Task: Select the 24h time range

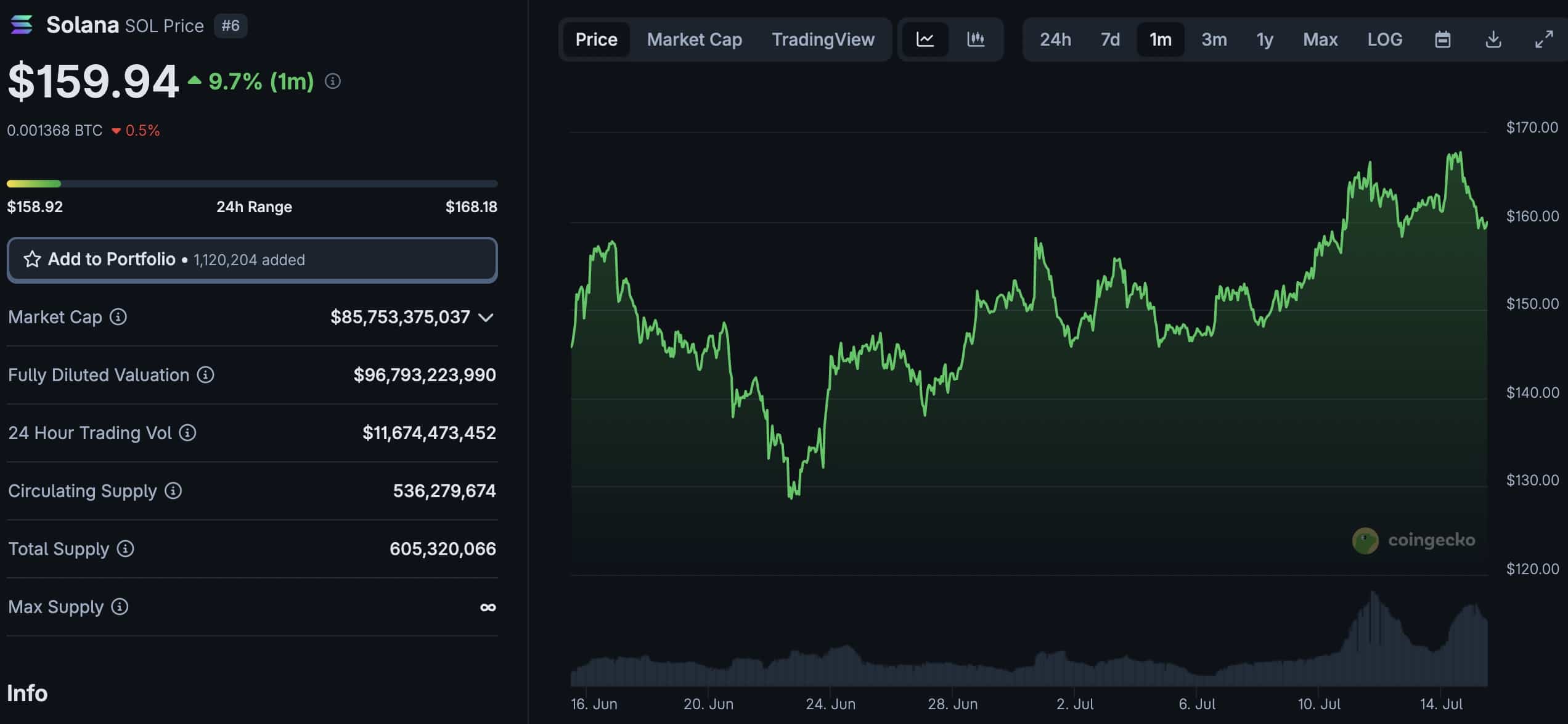Action: point(1055,39)
